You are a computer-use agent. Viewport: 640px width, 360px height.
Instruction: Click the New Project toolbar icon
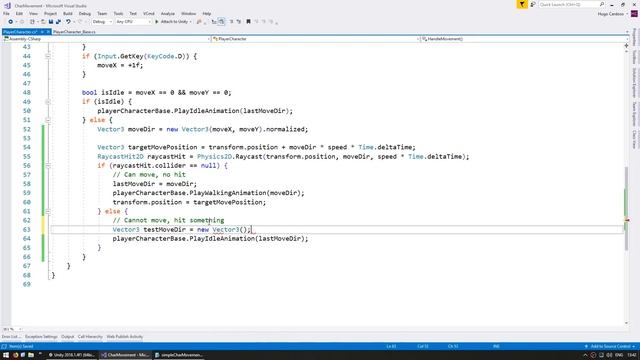[x=32, y=22]
